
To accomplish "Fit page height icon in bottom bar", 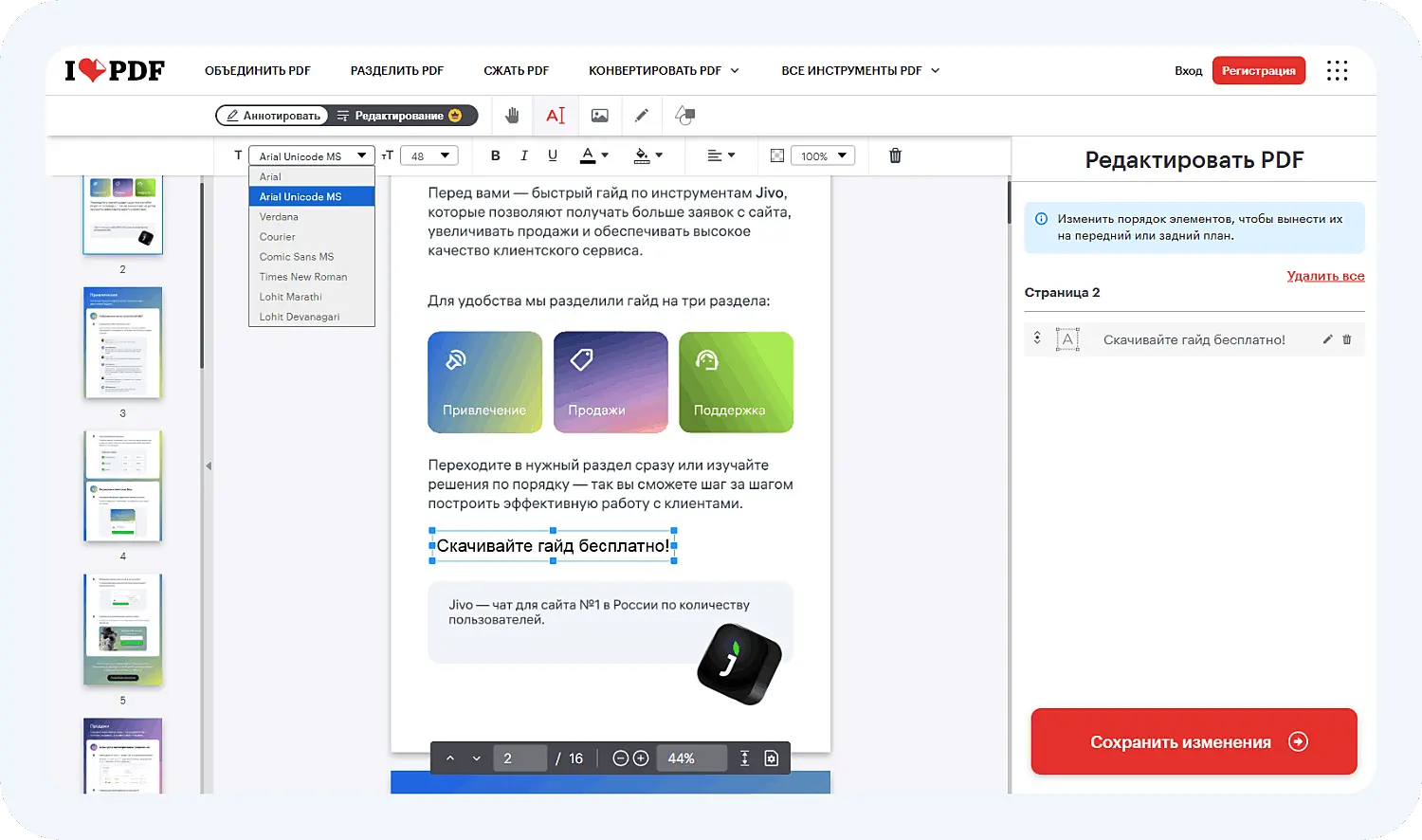I will (x=745, y=758).
